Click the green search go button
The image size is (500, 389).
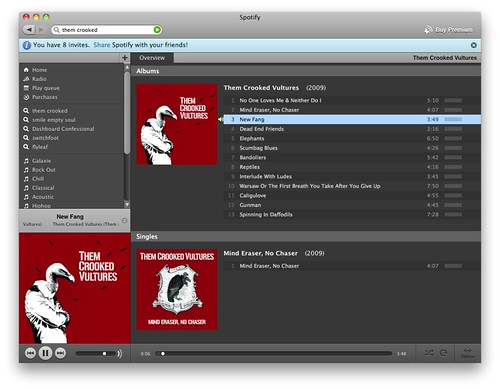pyautogui.click(x=157, y=30)
